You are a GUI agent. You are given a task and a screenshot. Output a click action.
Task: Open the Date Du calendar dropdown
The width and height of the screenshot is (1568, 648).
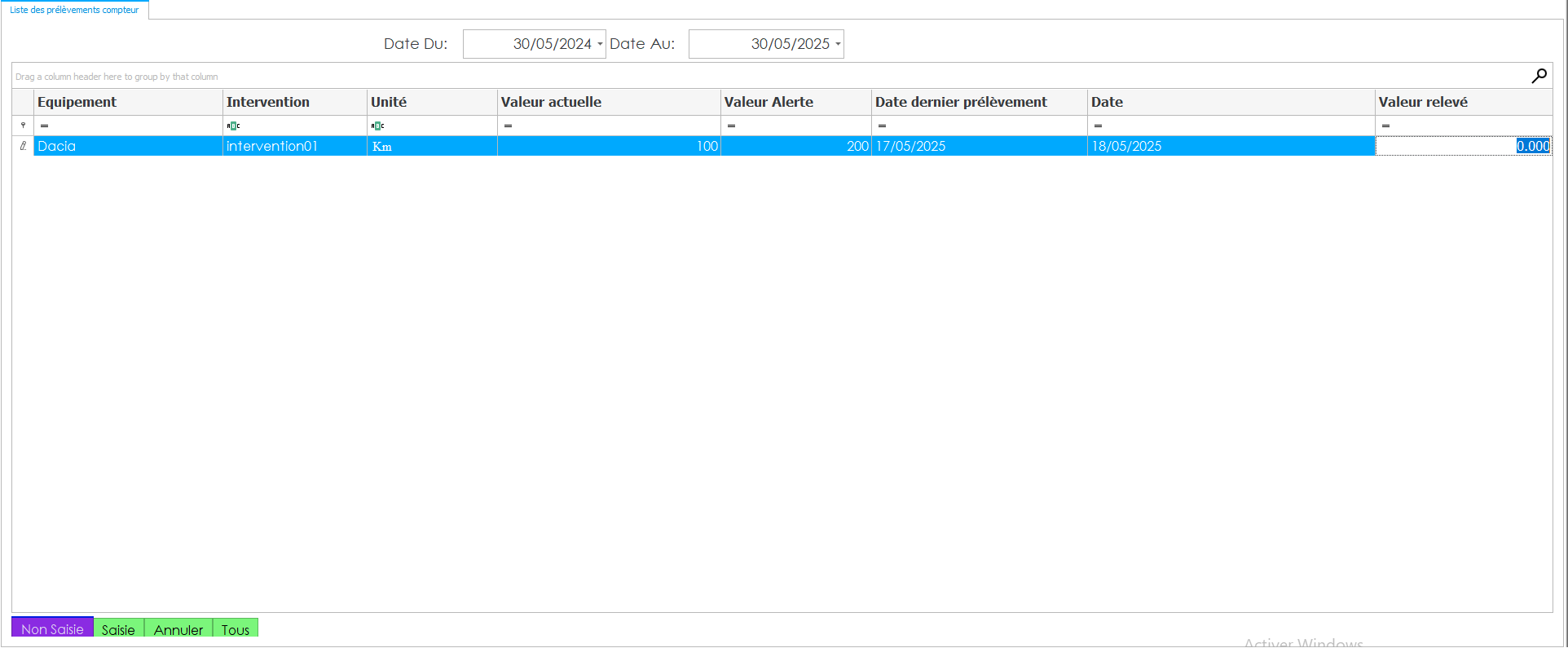600,44
